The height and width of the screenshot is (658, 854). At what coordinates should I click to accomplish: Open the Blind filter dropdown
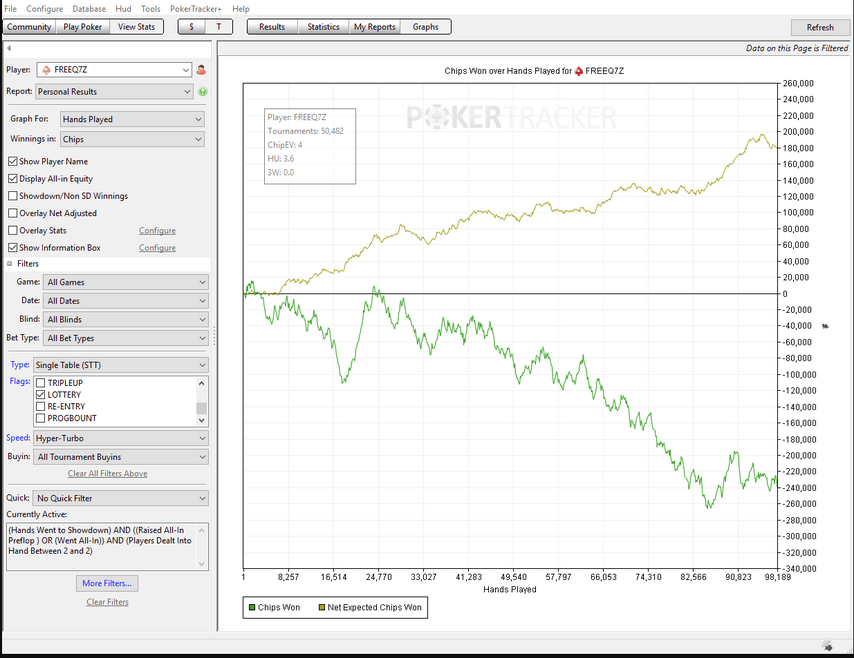coord(126,319)
